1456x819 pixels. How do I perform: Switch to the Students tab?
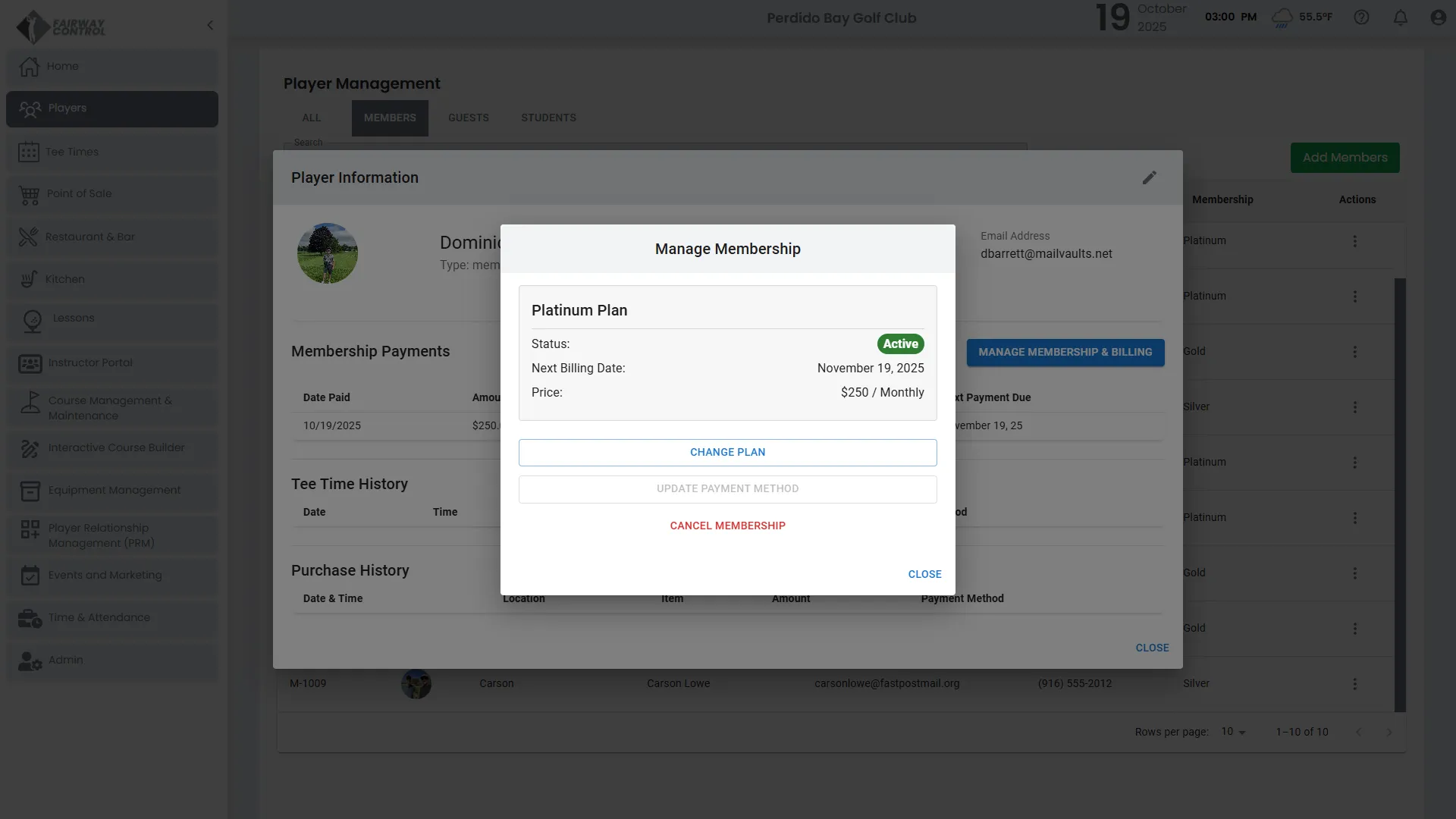tap(548, 118)
